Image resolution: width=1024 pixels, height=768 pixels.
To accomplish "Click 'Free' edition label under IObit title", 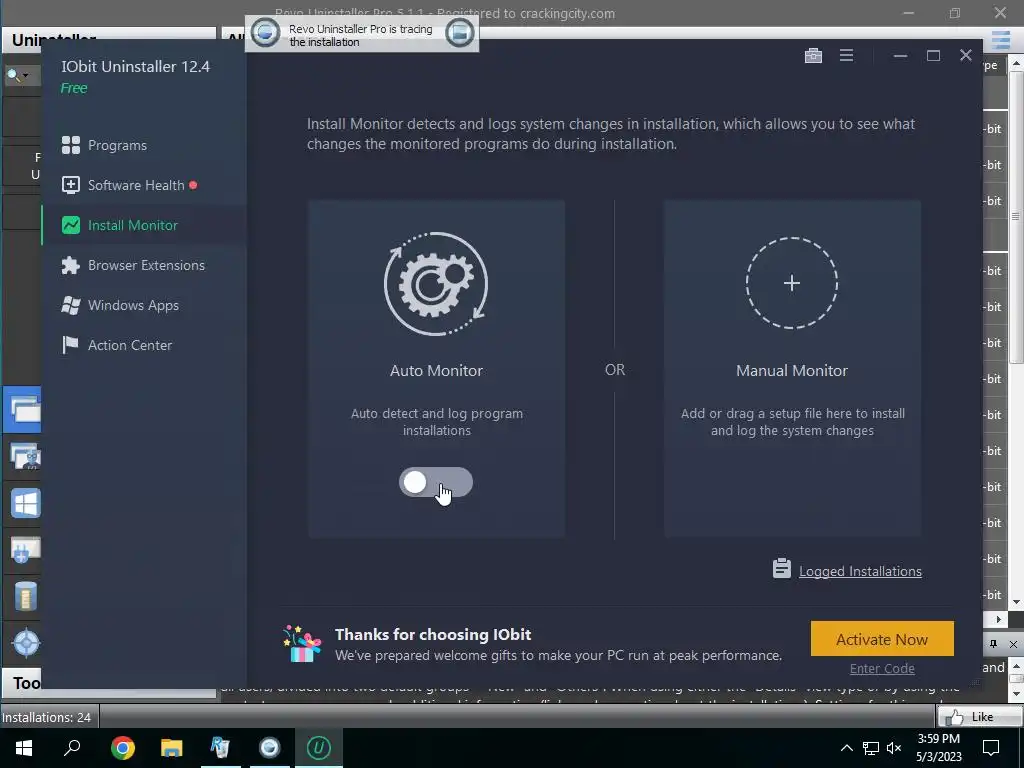I will tap(74, 88).
